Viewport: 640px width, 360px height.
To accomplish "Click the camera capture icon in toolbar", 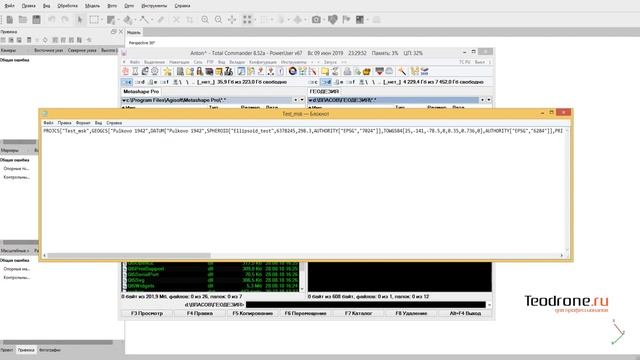I will click(316, 20).
